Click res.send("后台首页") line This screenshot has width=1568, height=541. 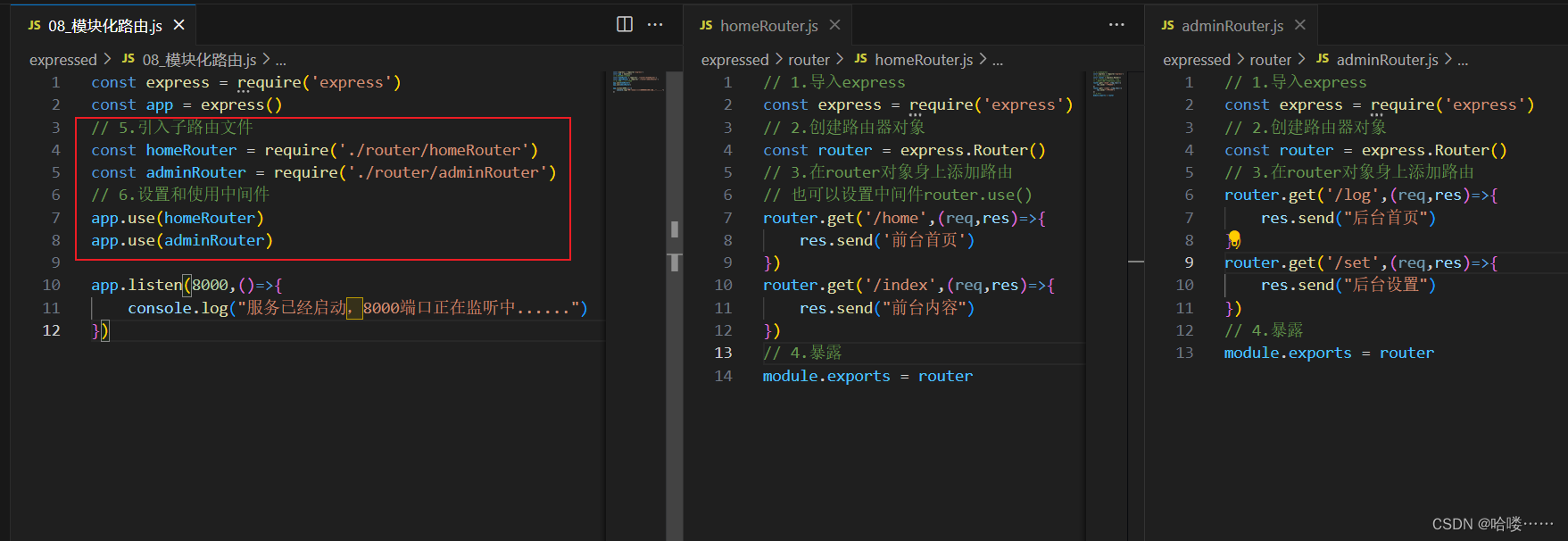pos(1348,218)
